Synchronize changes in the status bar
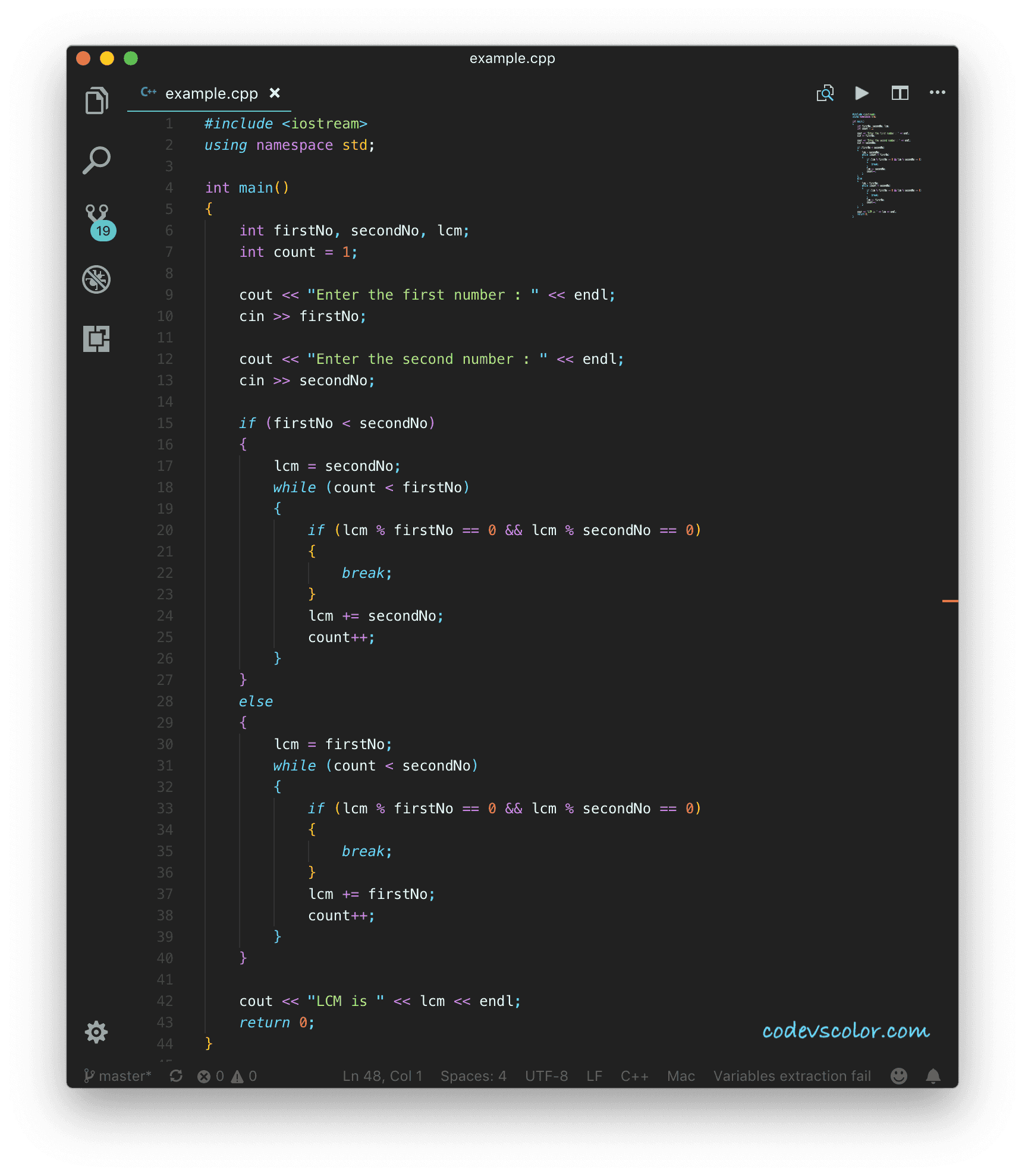Viewport: 1025px width, 1176px height. [176, 1076]
